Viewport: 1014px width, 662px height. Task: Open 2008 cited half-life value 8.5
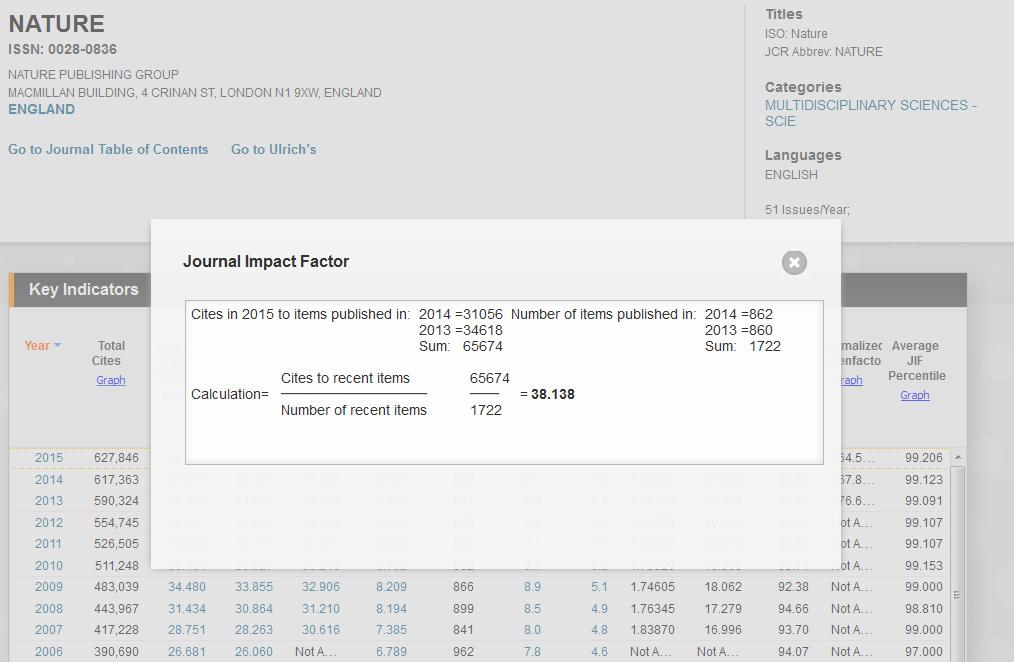532,608
